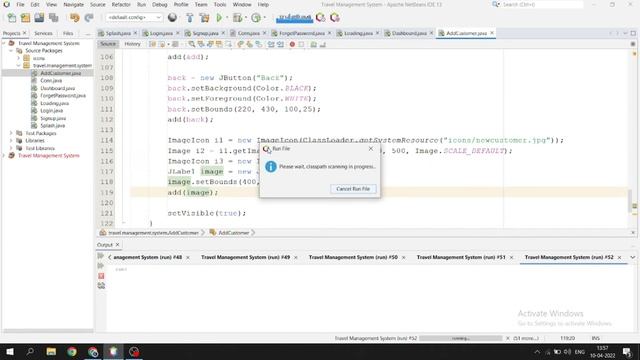This screenshot has width=640, height=360.
Task: Click the Clean and Build icon
Action: (204, 18)
